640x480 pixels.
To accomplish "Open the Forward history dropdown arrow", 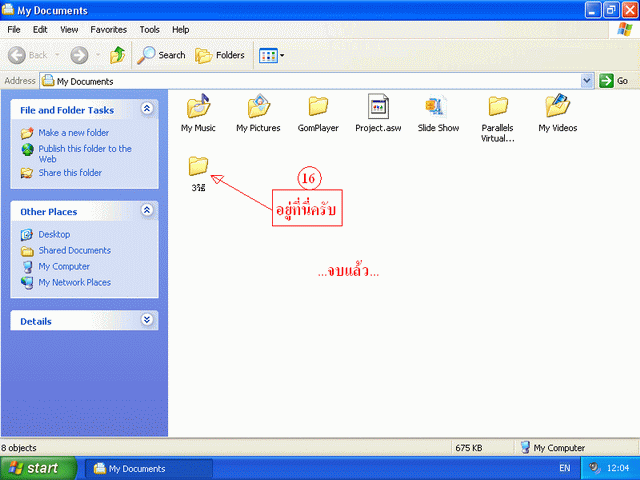I will point(98,55).
